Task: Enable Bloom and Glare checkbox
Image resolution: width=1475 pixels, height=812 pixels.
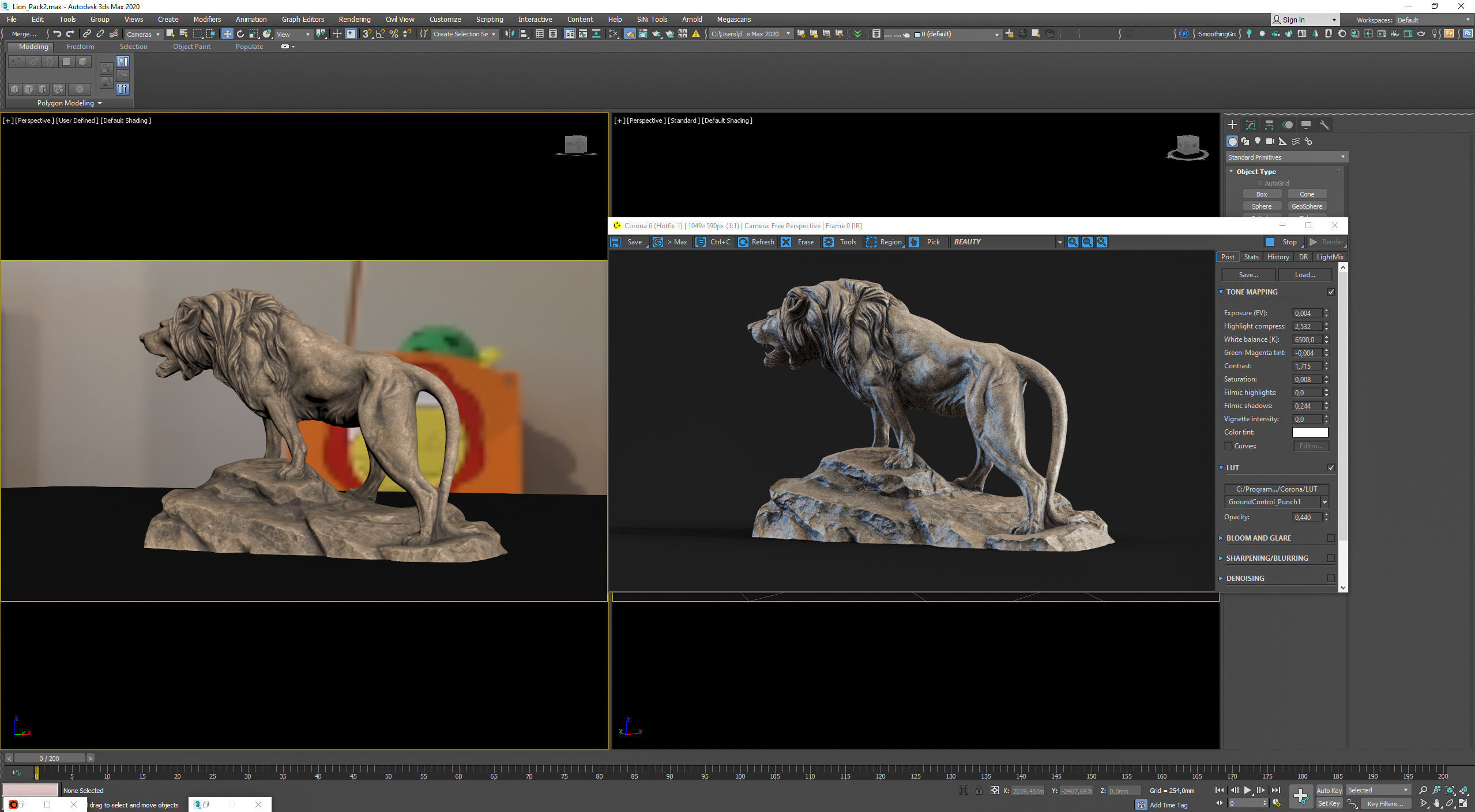Action: pos(1331,538)
